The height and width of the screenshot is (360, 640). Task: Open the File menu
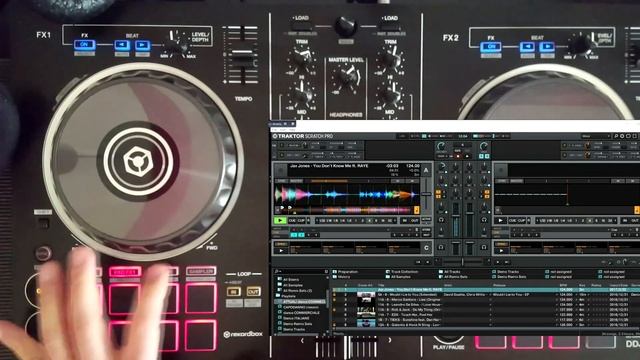click(276, 129)
